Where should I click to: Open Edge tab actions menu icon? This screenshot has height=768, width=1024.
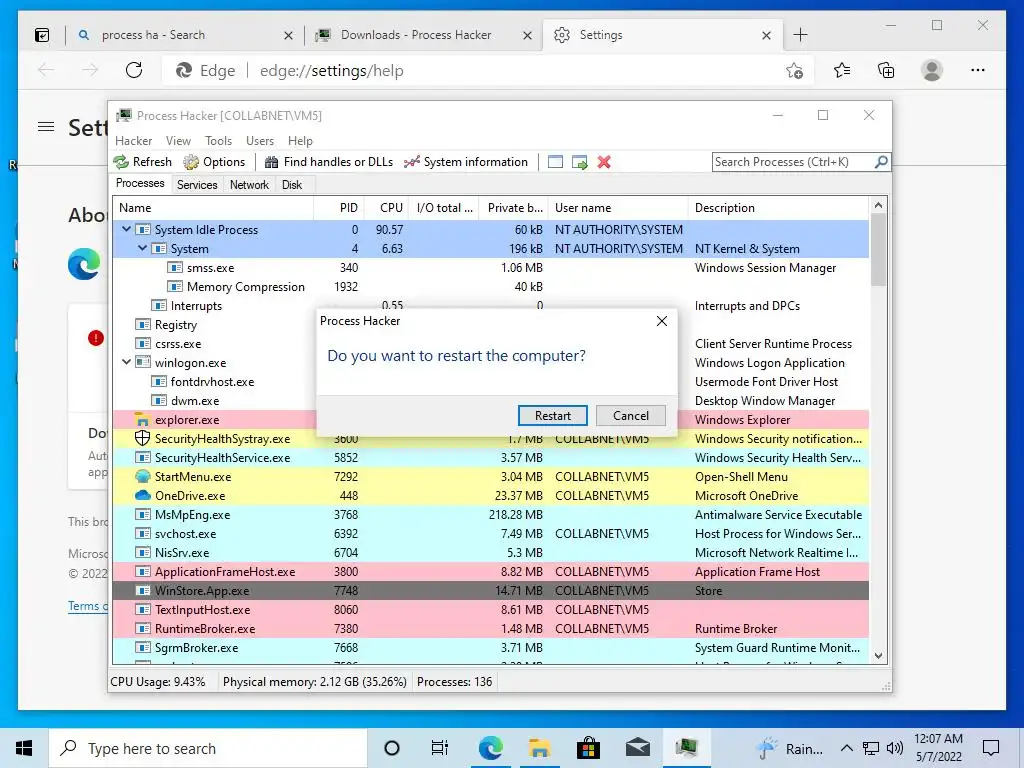(42, 35)
